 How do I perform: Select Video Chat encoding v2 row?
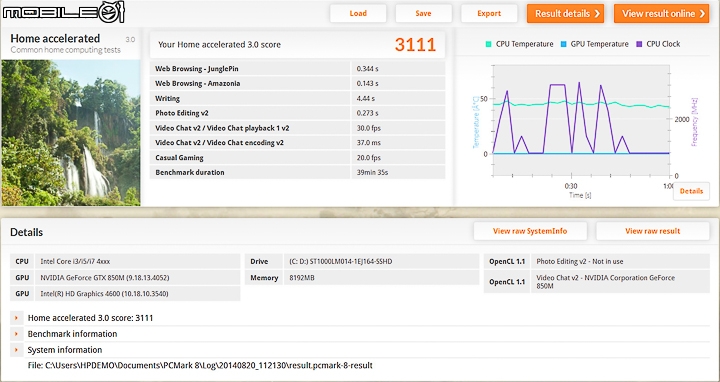pyautogui.click(x=298, y=142)
